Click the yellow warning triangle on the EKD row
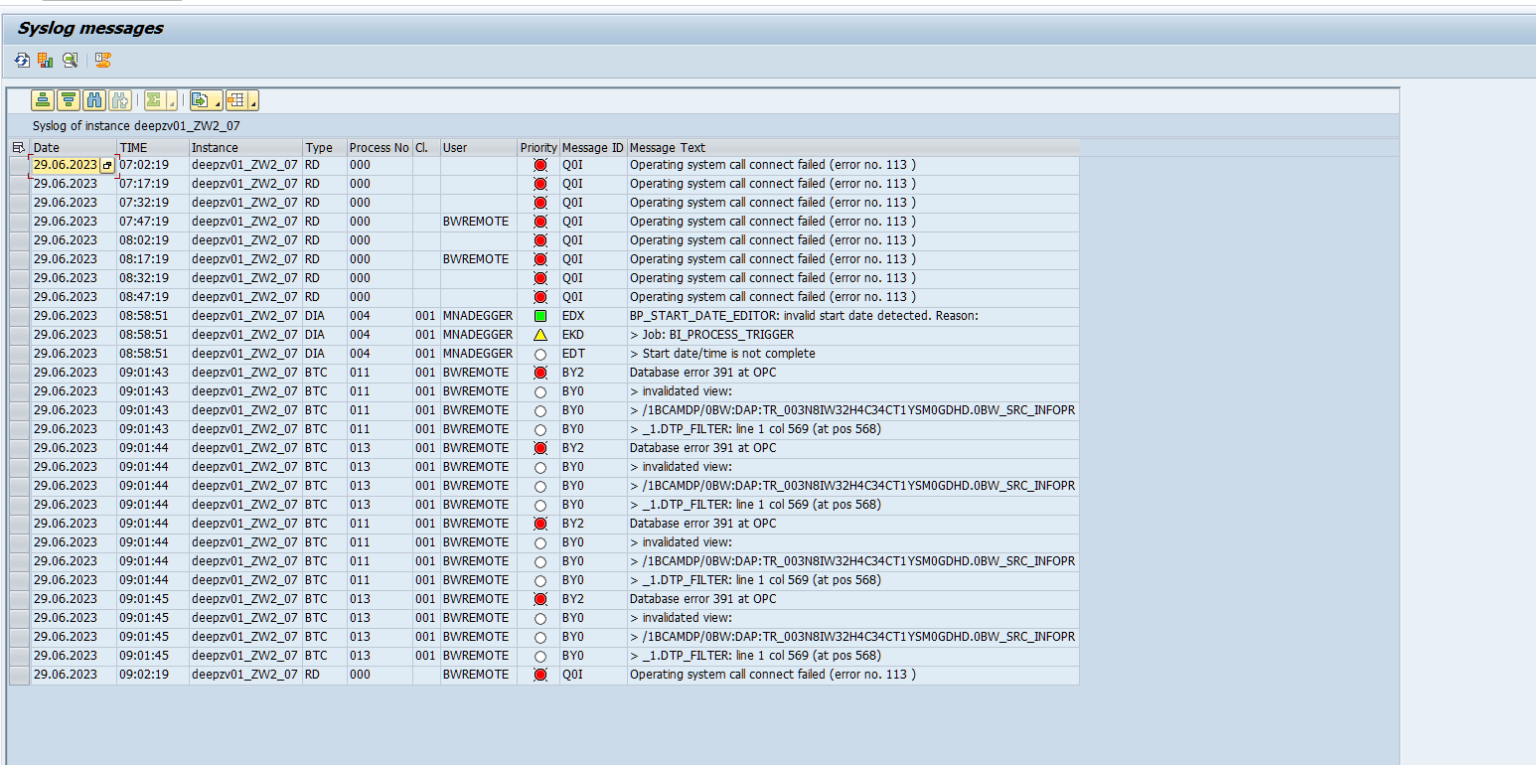 538,334
